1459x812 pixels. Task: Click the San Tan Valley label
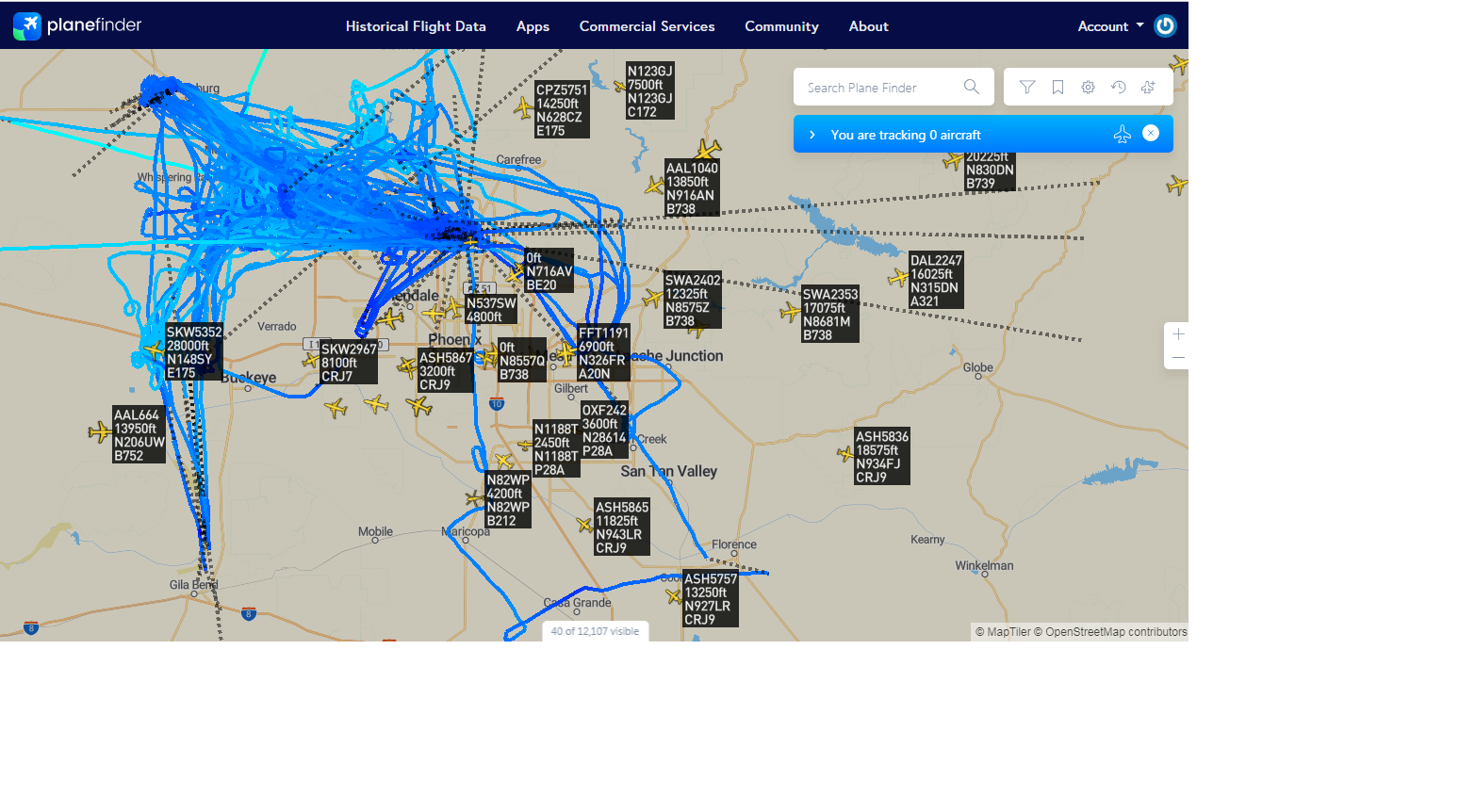(669, 471)
